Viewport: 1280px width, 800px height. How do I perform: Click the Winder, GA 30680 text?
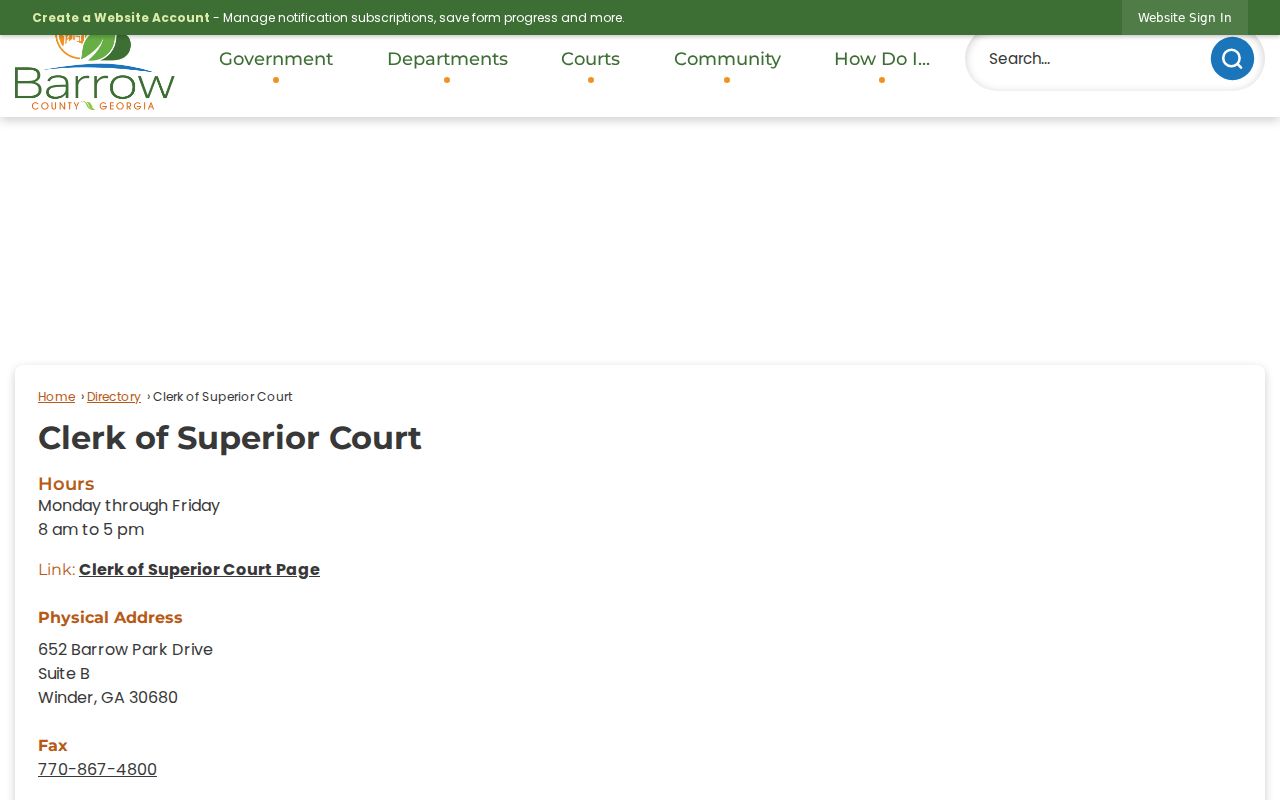pyautogui.click(x=108, y=698)
